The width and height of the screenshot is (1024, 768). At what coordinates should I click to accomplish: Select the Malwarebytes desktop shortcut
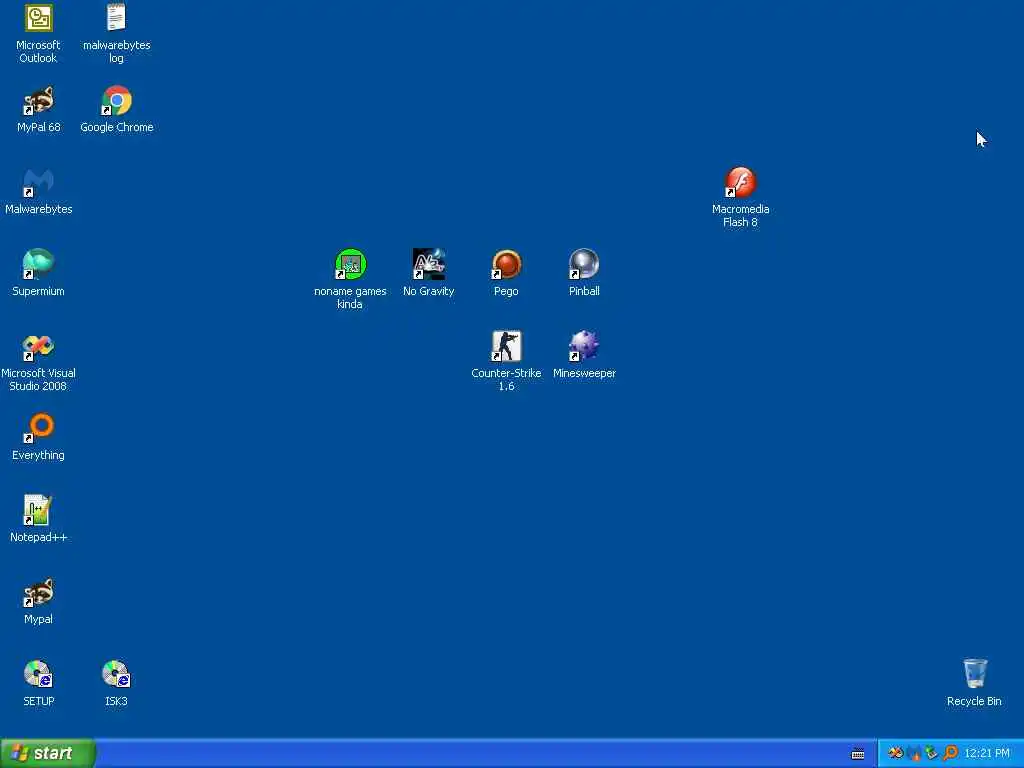[x=38, y=191]
